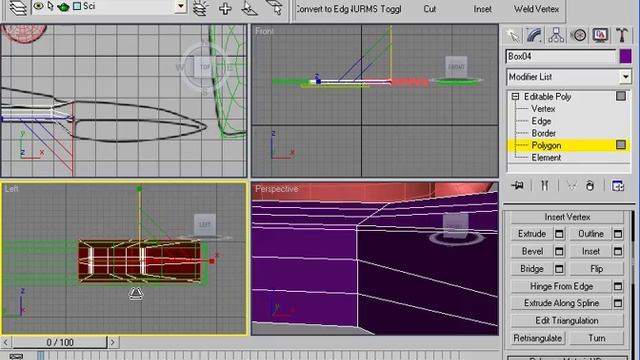640x360 pixels.
Task: Click the Box04 object name field
Action: click(x=560, y=56)
